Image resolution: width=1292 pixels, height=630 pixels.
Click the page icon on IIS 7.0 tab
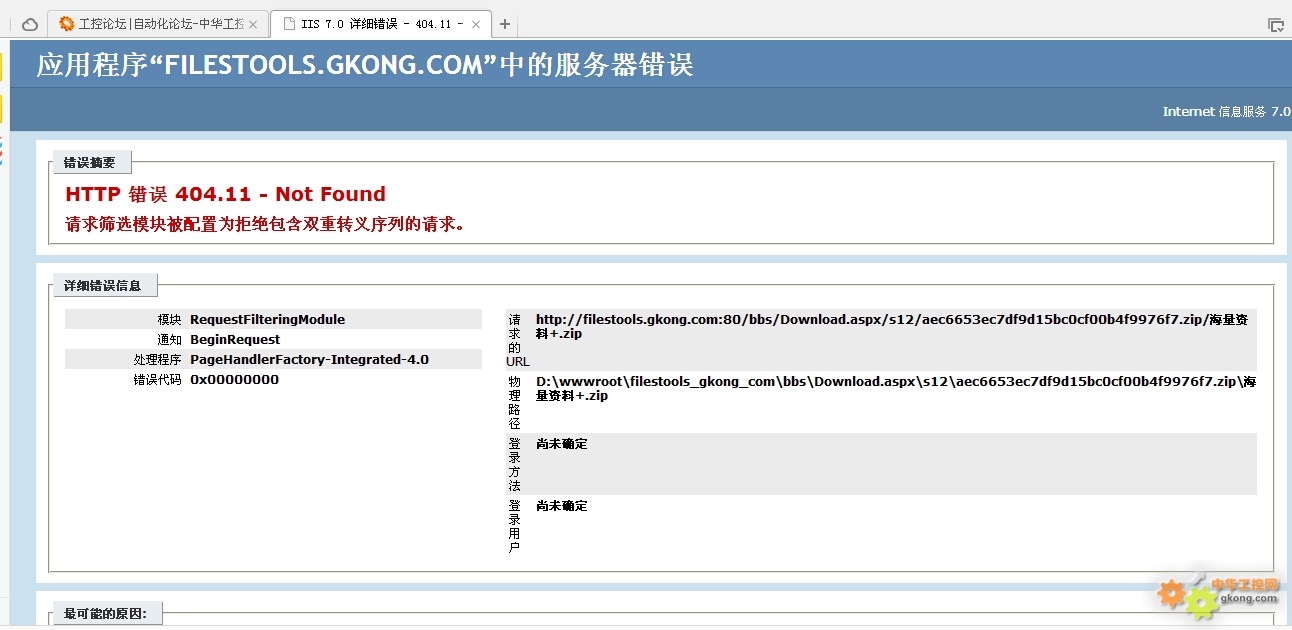(x=289, y=24)
